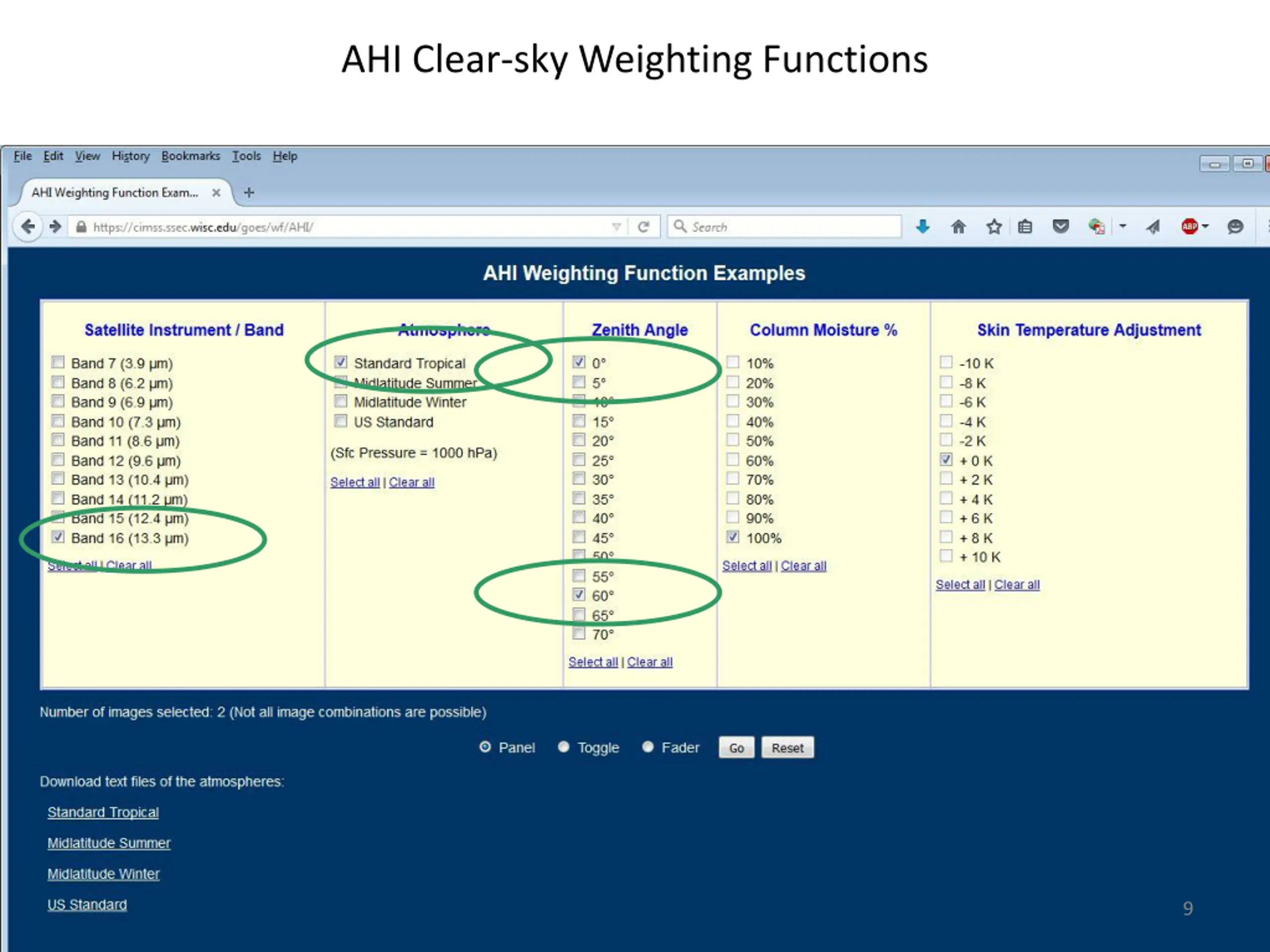Download the Midlatitude Summer text file

pyautogui.click(x=109, y=843)
